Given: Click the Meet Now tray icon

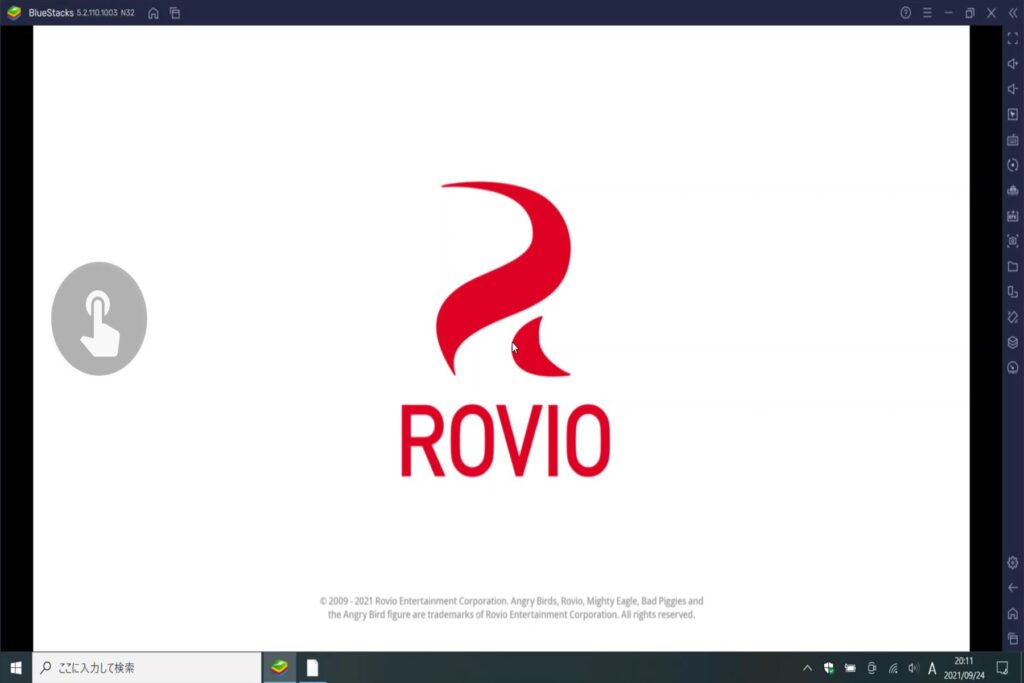Looking at the screenshot, I should (x=872, y=668).
